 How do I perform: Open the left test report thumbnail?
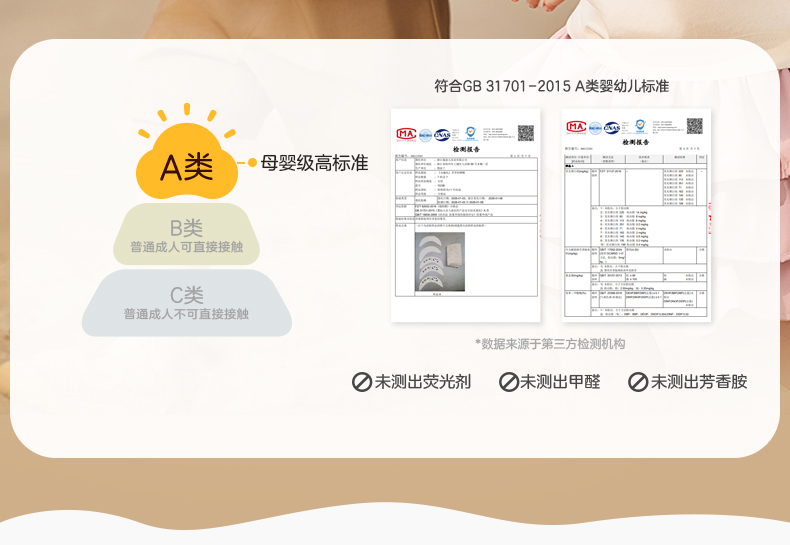click(x=465, y=216)
